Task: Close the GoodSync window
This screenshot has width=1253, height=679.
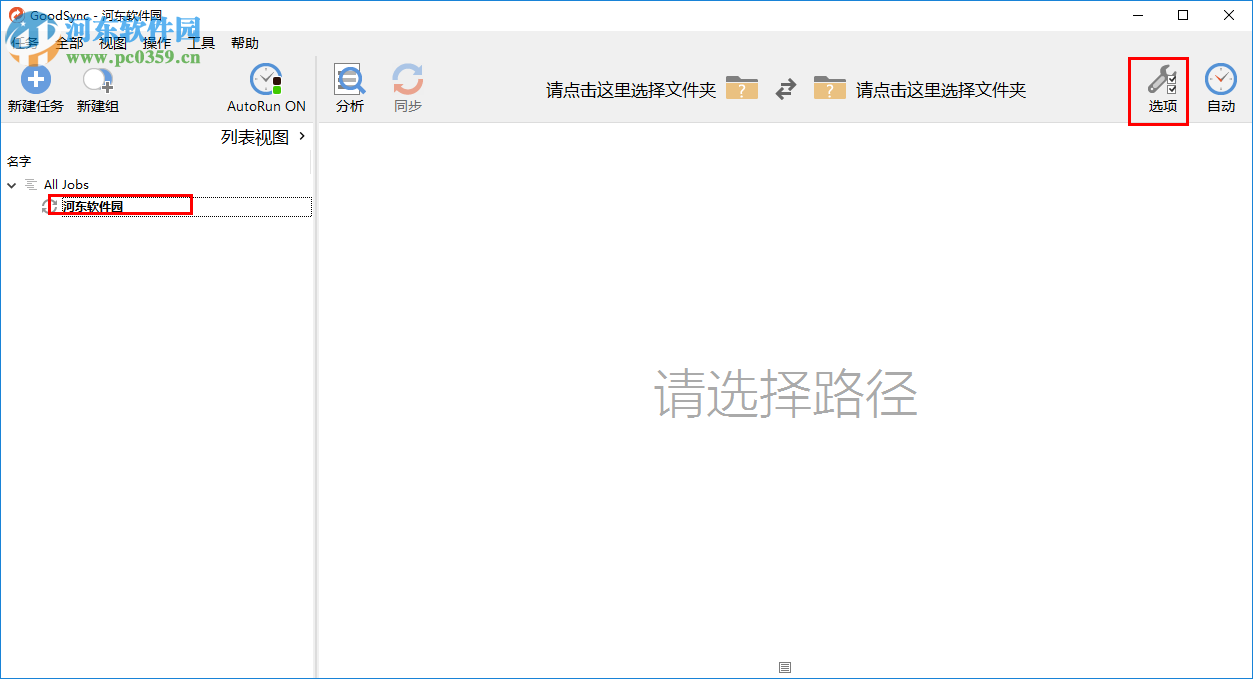Action: click(1229, 15)
